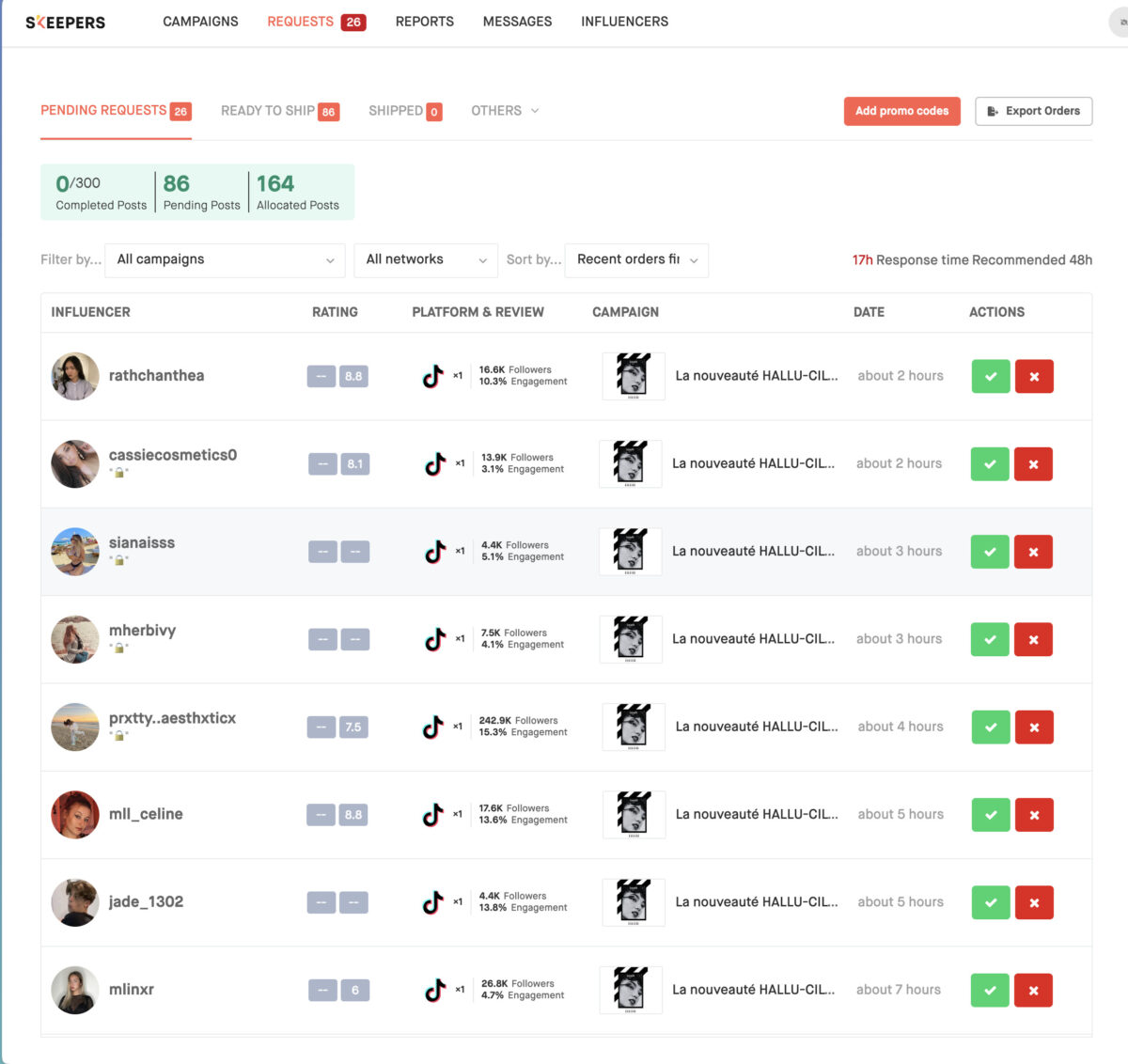Click the TikTok icon beside prxtty..aesthxticx
1128x1064 pixels.
point(434,727)
